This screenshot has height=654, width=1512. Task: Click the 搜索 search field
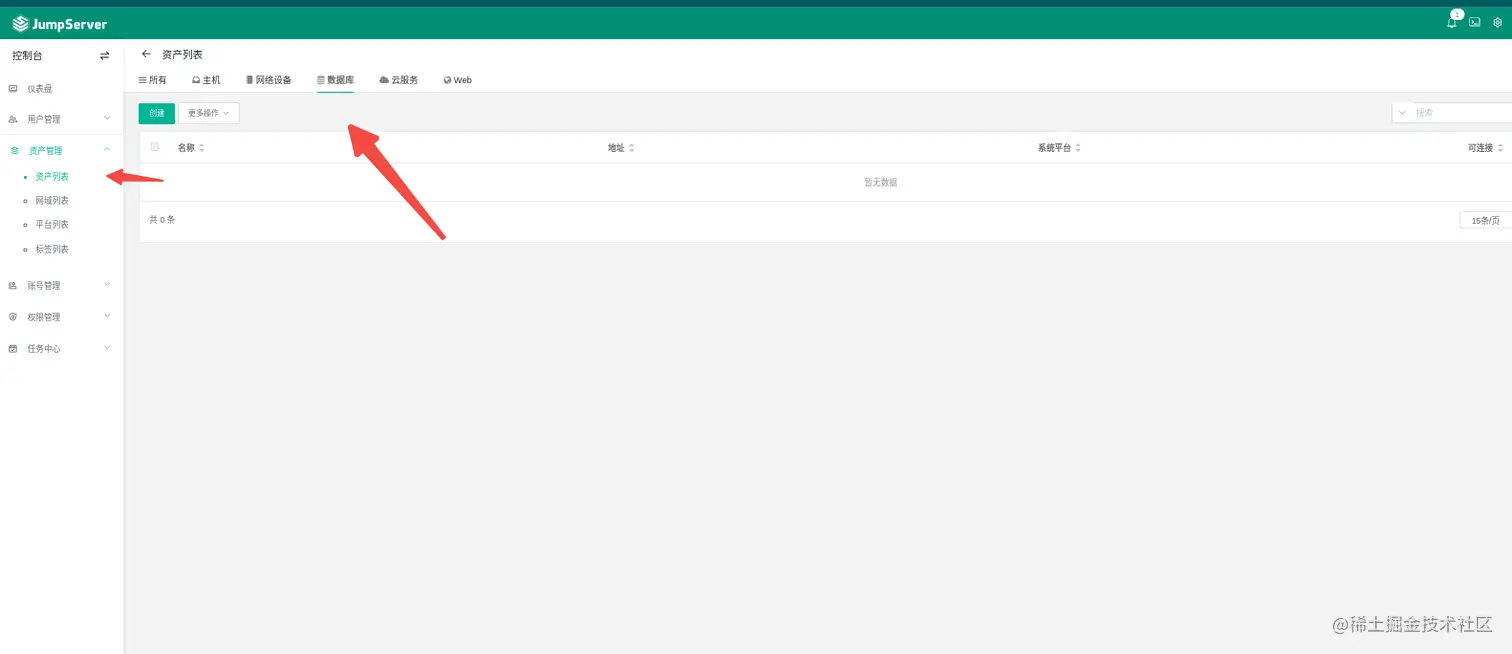1461,113
